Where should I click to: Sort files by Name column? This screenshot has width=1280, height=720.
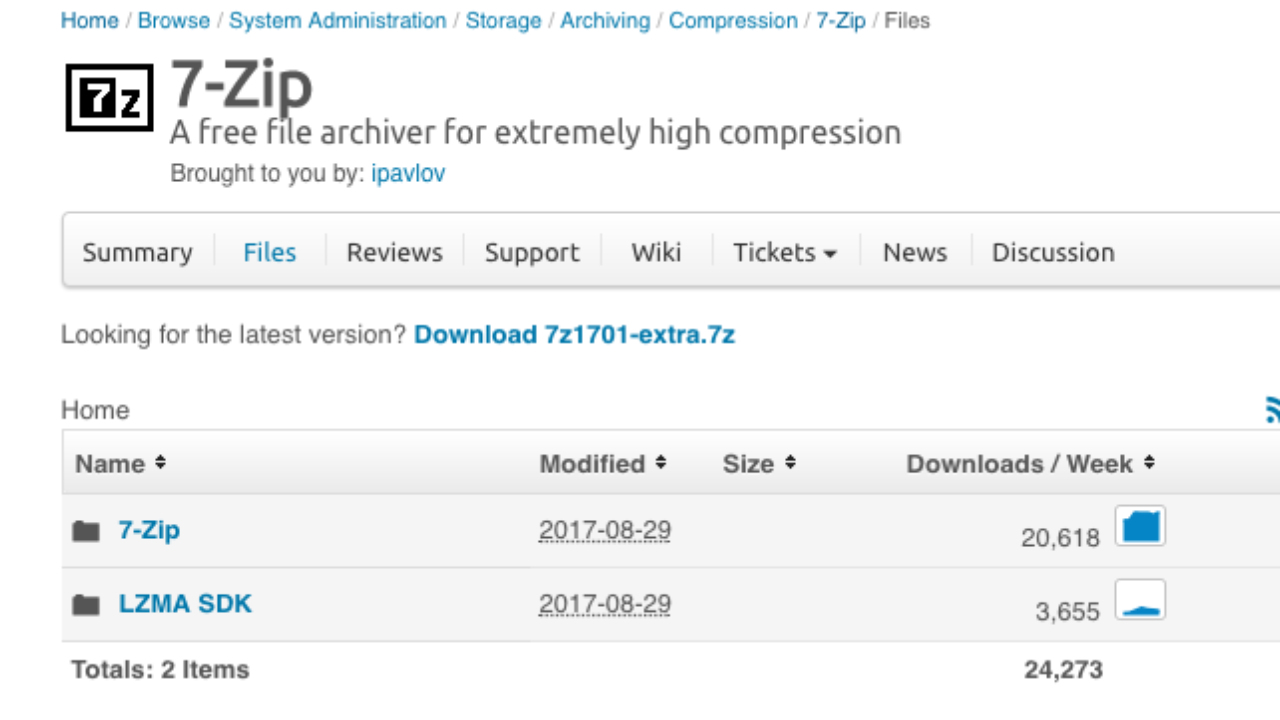120,464
